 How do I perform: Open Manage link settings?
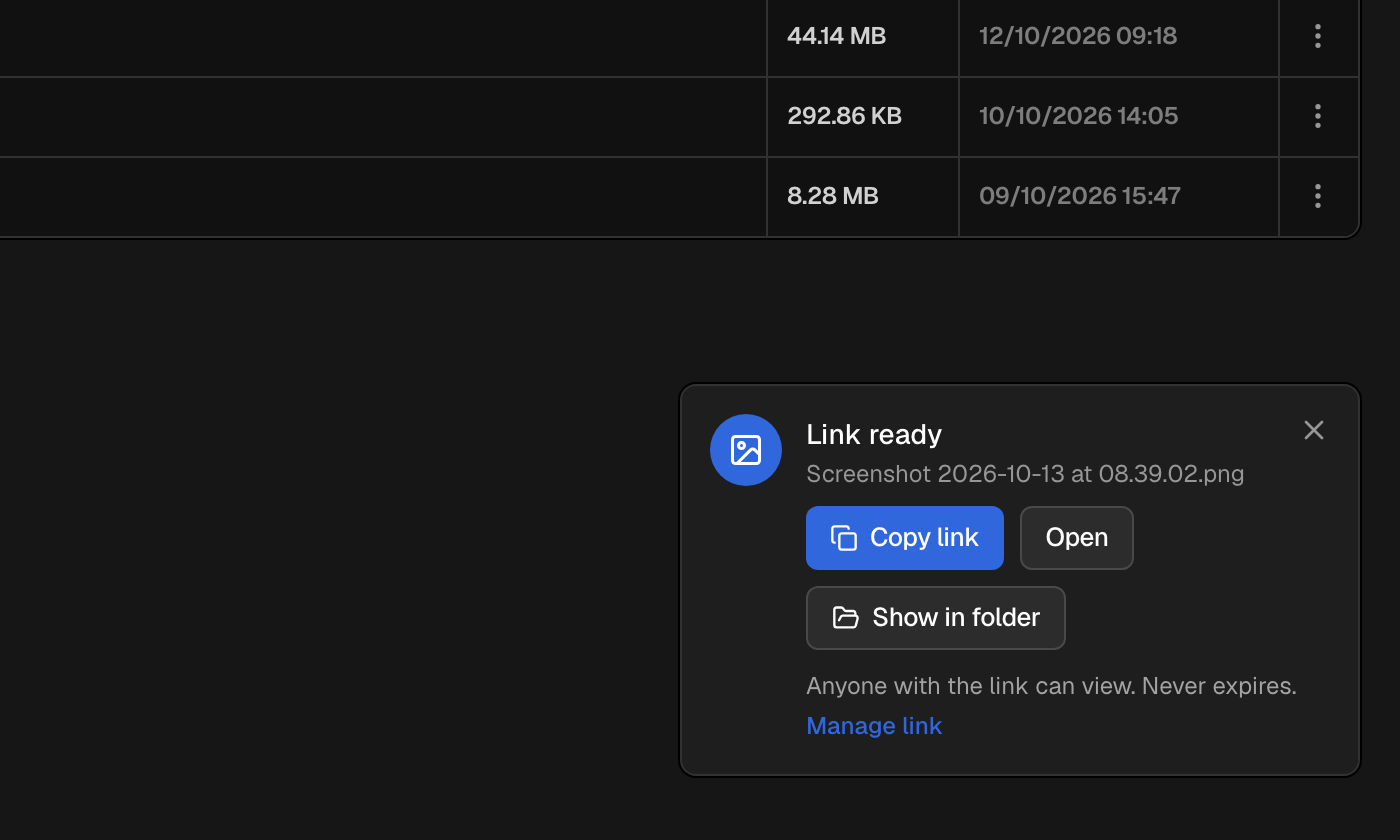point(874,726)
